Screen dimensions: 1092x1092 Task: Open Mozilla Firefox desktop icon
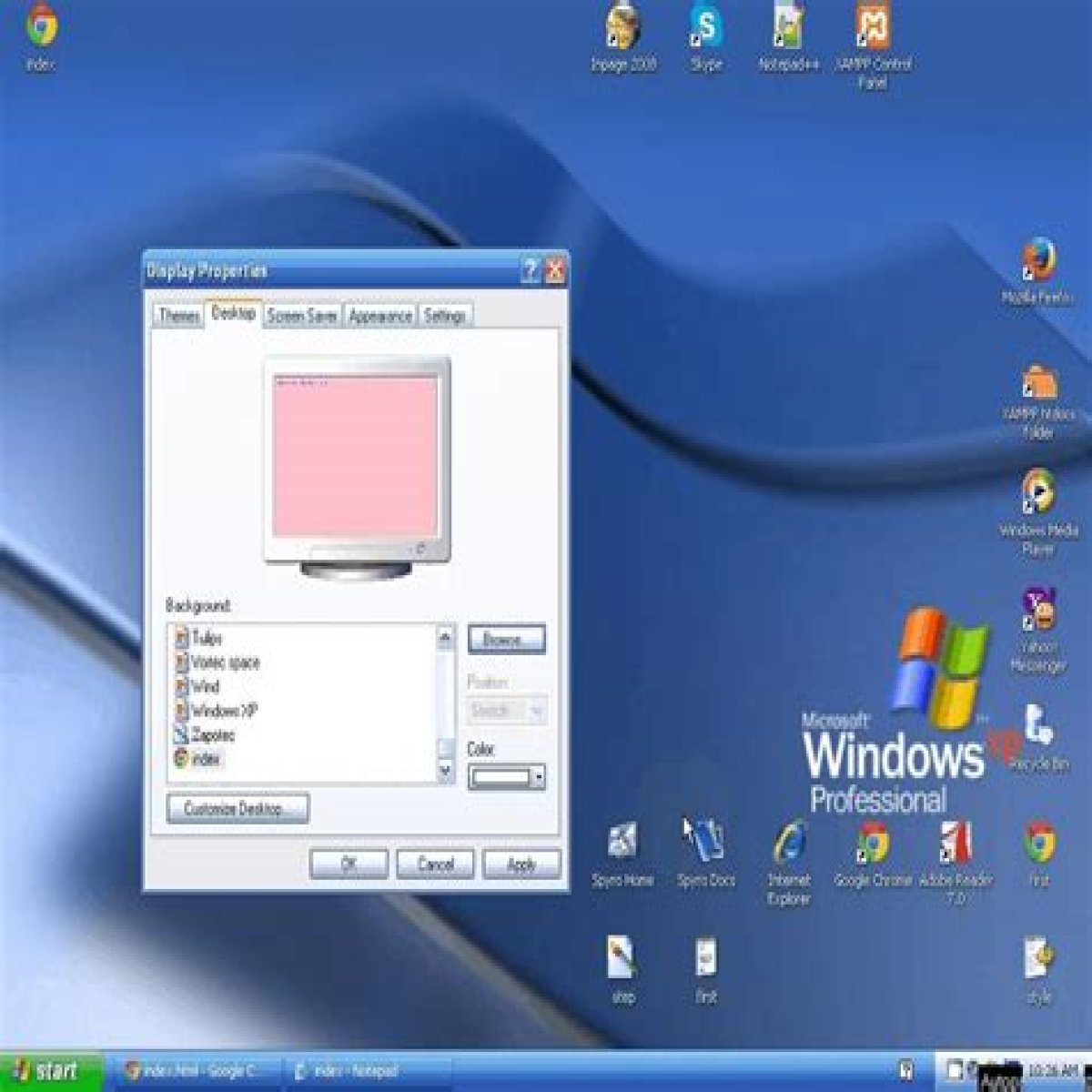coord(1037,271)
